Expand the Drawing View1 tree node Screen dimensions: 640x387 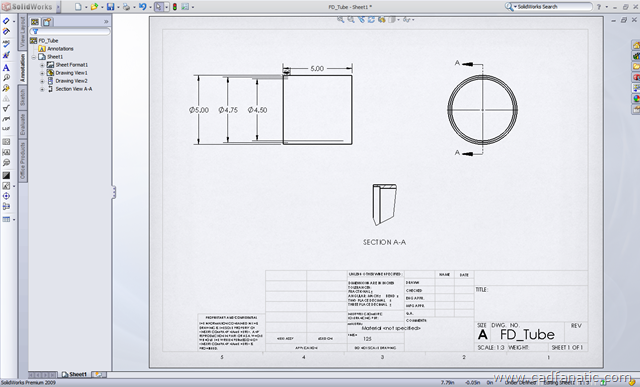(42, 73)
